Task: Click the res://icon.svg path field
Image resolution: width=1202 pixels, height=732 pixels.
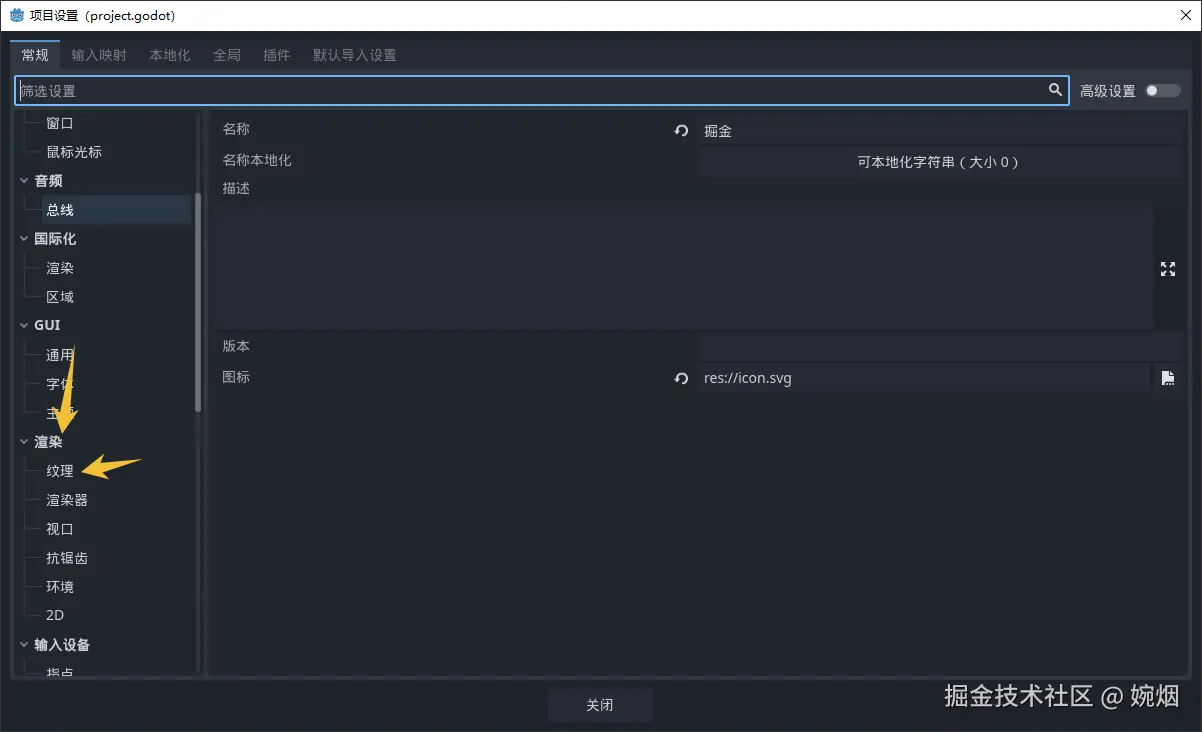Action: (x=925, y=378)
